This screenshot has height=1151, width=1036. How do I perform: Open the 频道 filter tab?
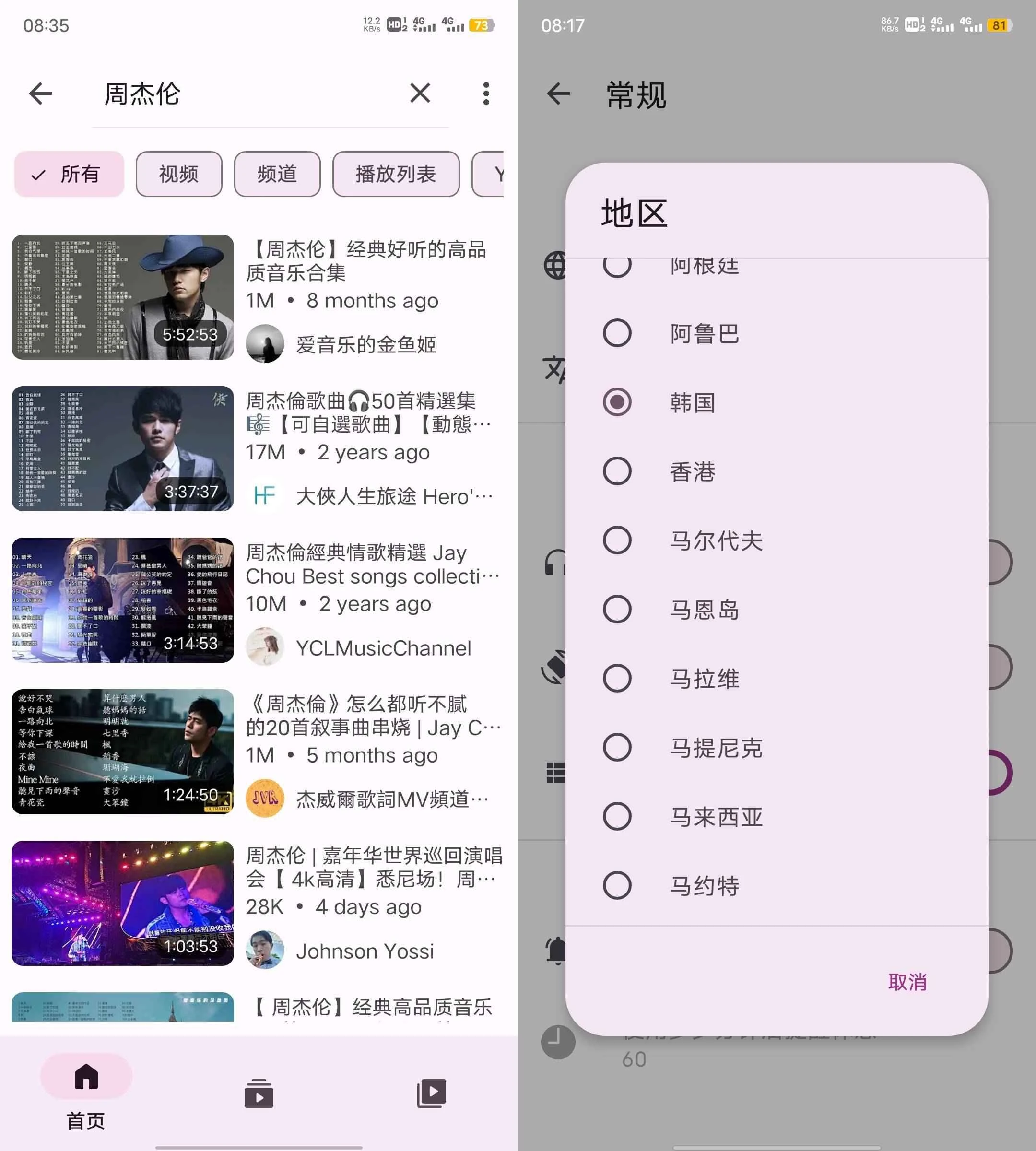(277, 175)
